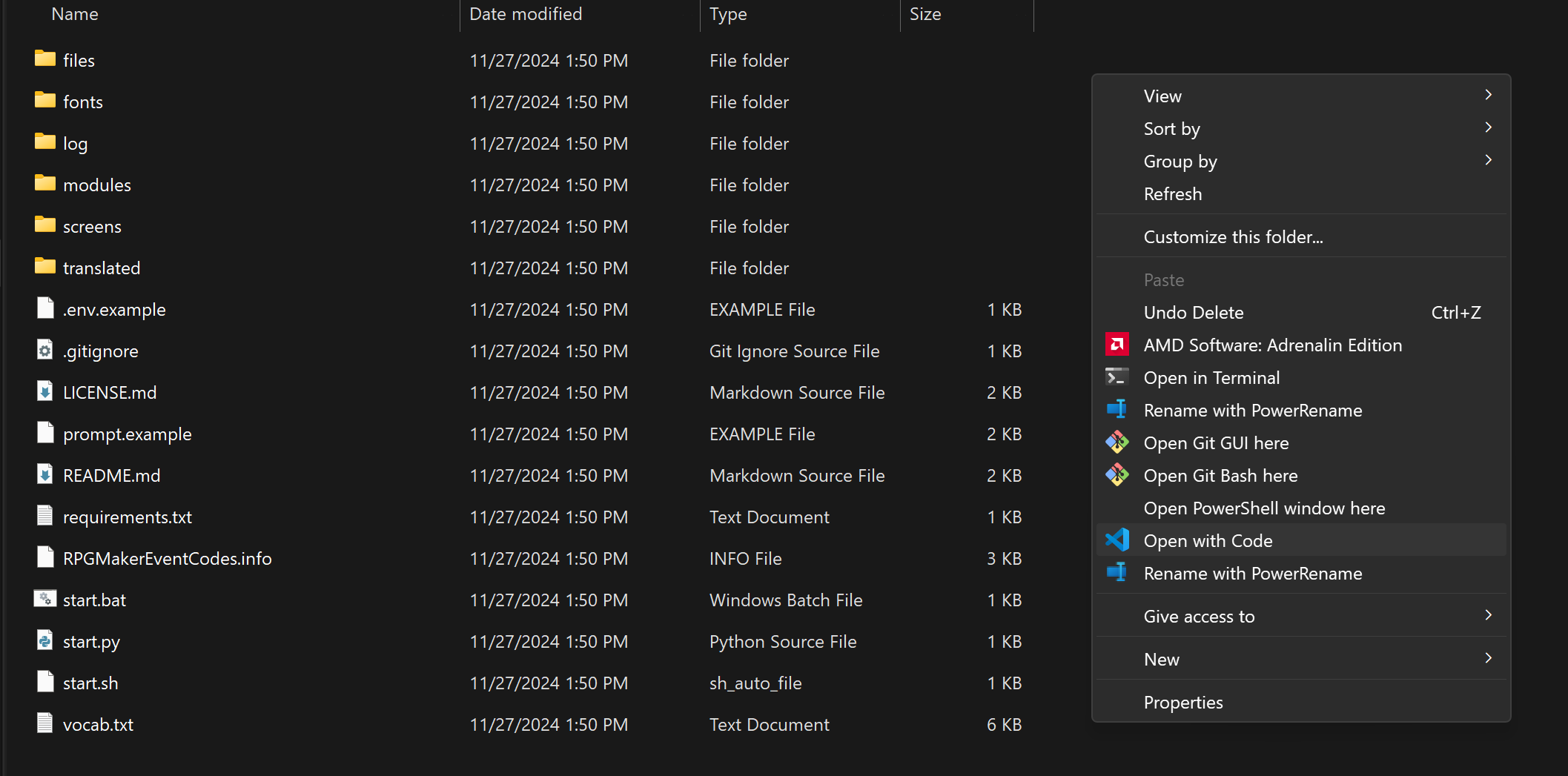Sort by the Type column header
This screenshot has height=776, width=1568.
coord(728,14)
